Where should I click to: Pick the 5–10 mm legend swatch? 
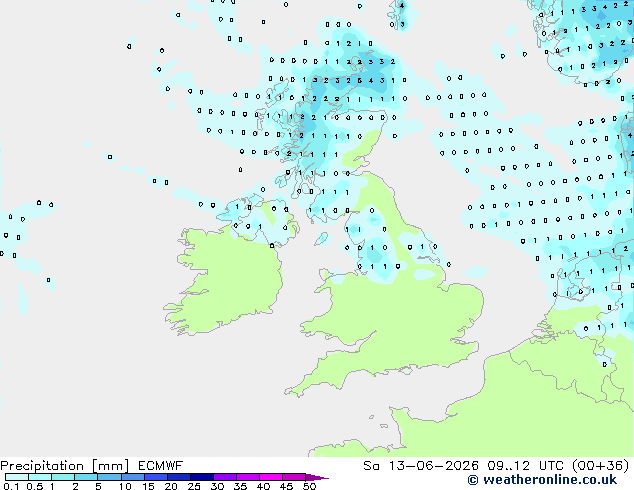click(109, 477)
